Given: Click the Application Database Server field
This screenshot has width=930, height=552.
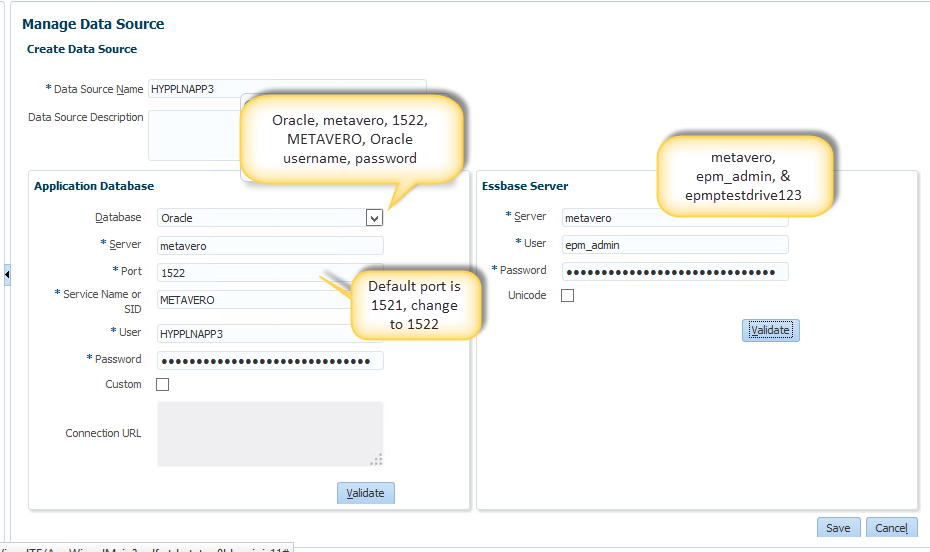Looking at the screenshot, I should tap(270, 245).
